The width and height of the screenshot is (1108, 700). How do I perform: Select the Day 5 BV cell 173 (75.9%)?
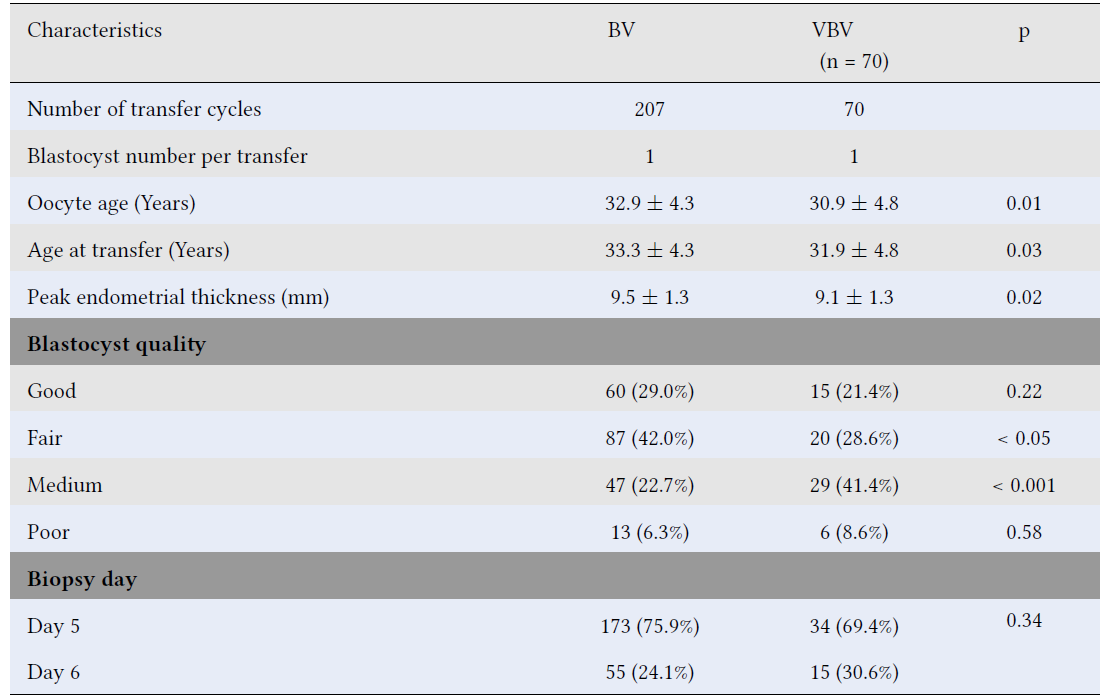(x=649, y=627)
